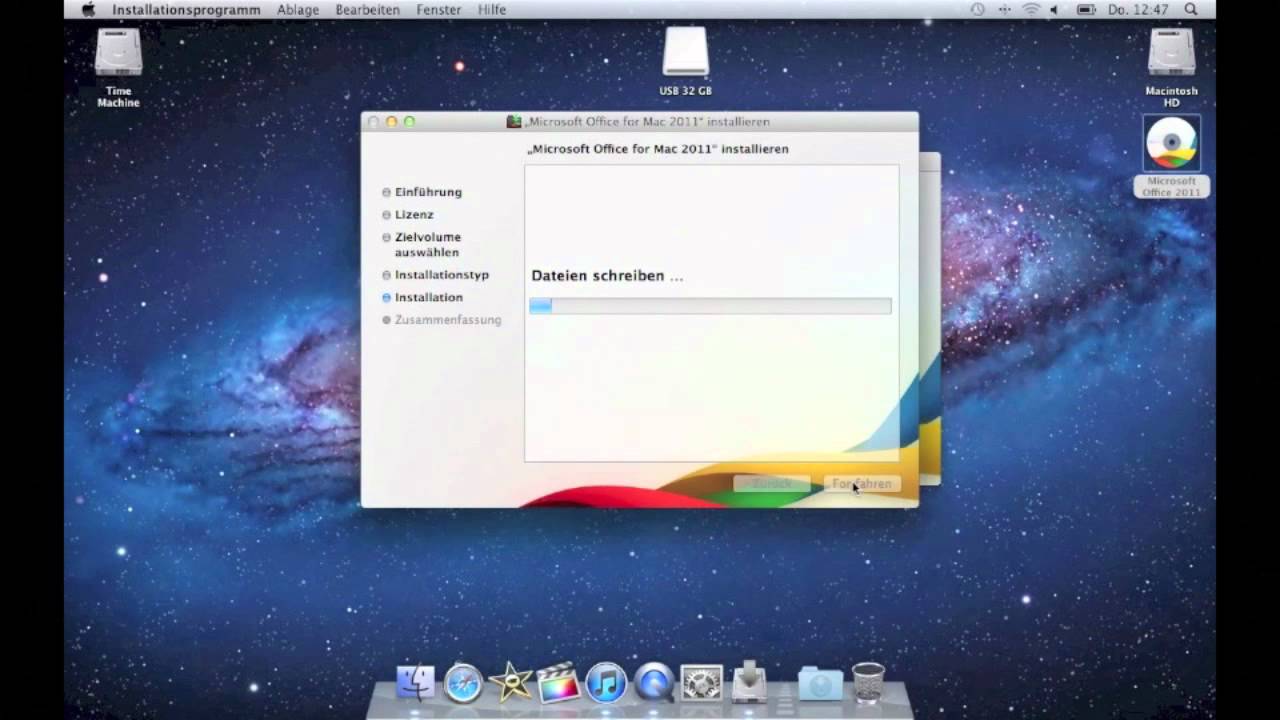Viewport: 1280px width, 720px height.
Task: Close the installer window
Action: coord(374,122)
